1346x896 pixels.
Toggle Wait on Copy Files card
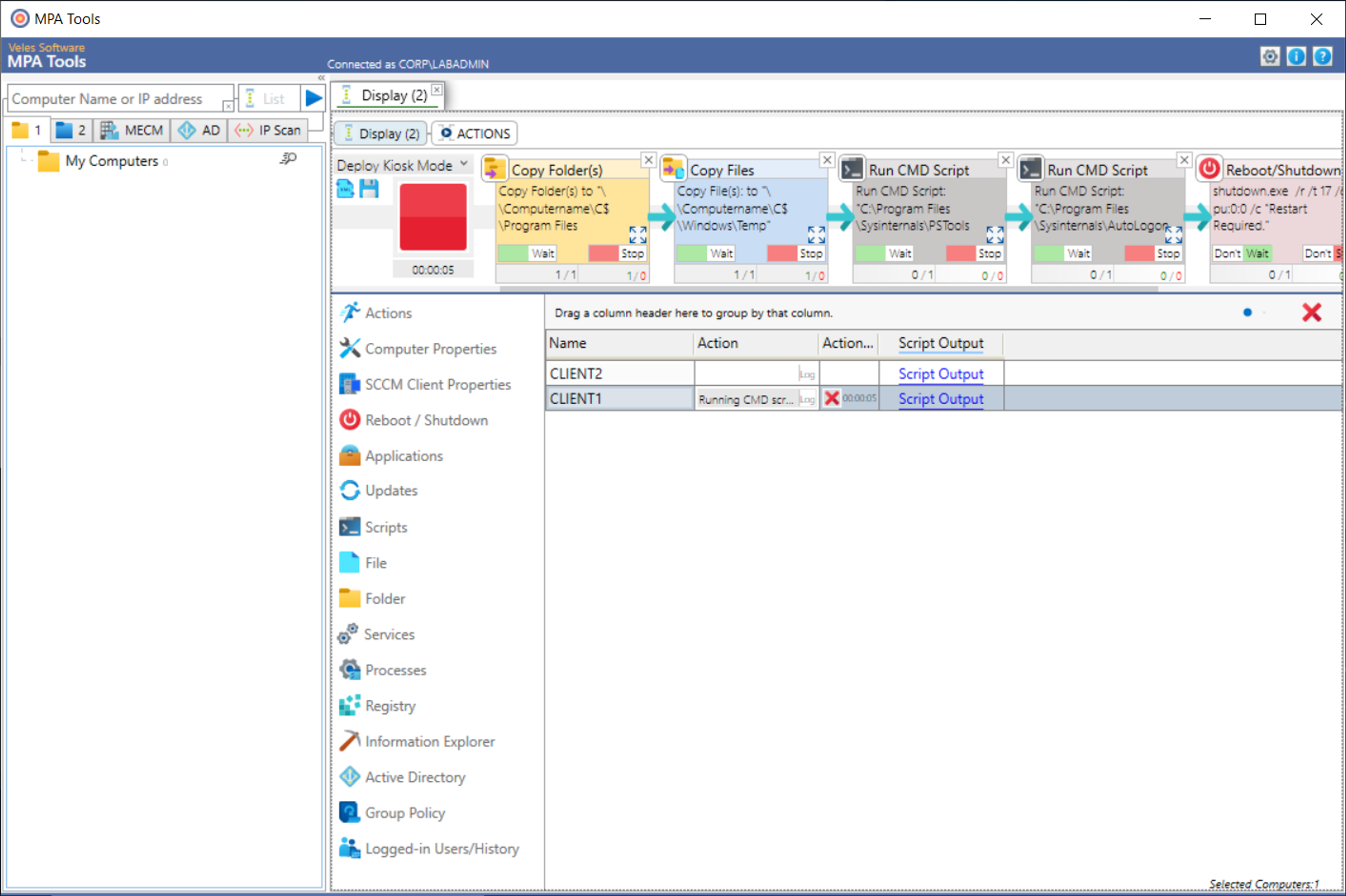click(x=705, y=253)
